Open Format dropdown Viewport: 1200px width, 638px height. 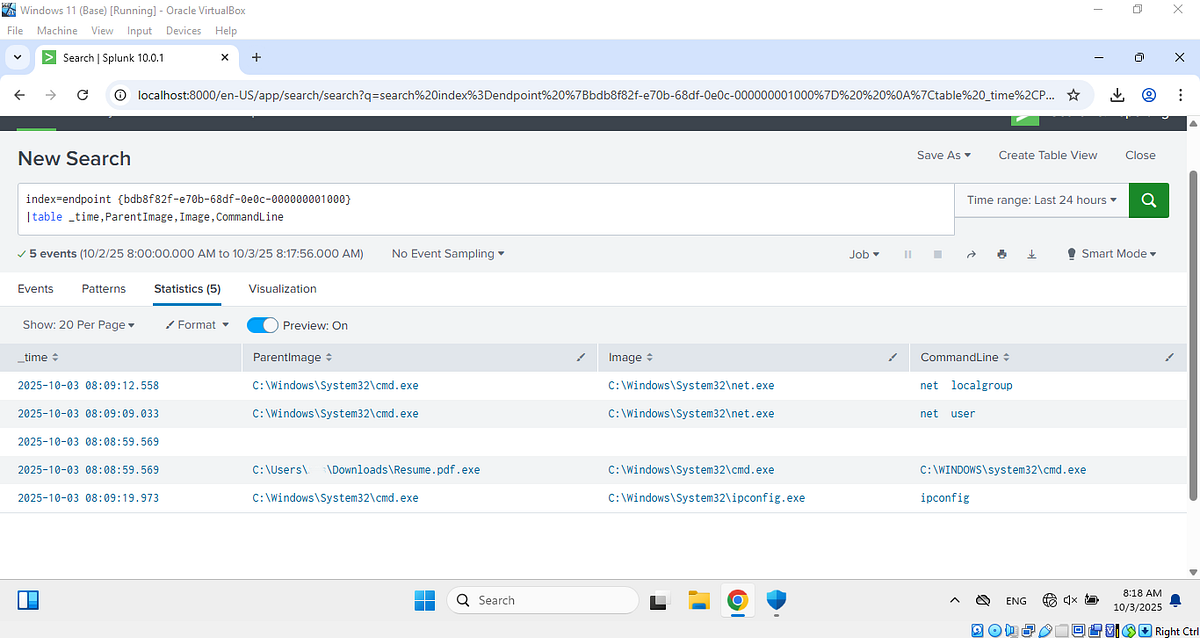coord(197,325)
